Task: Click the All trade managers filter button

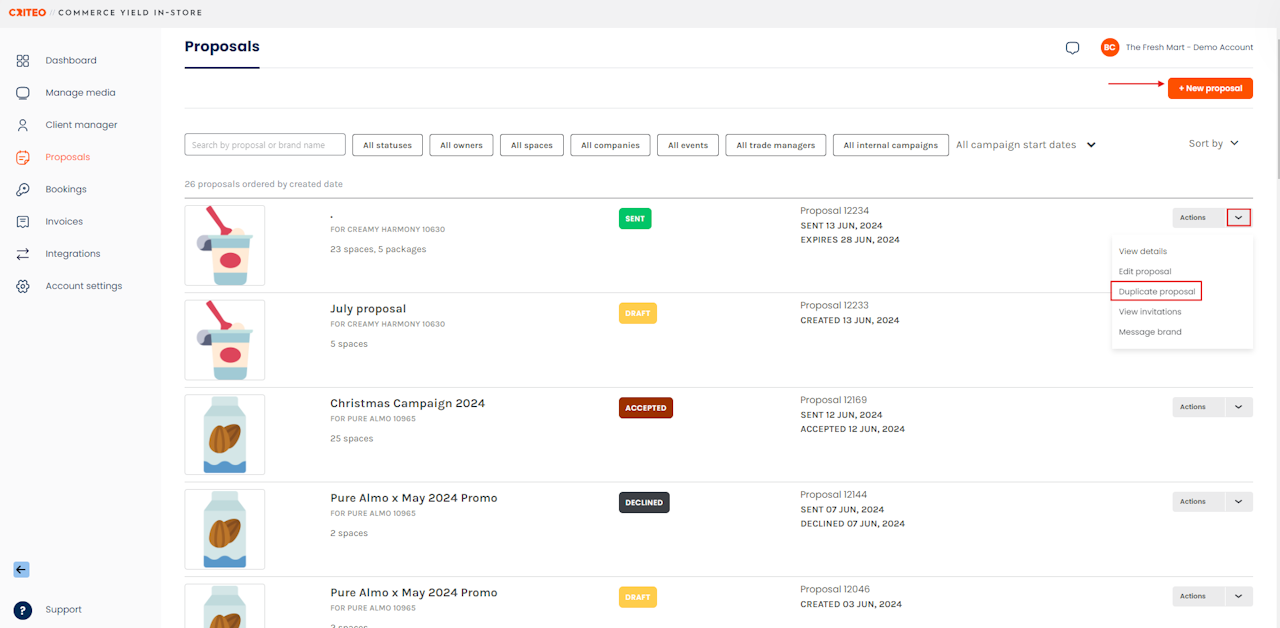Action: pos(775,145)
